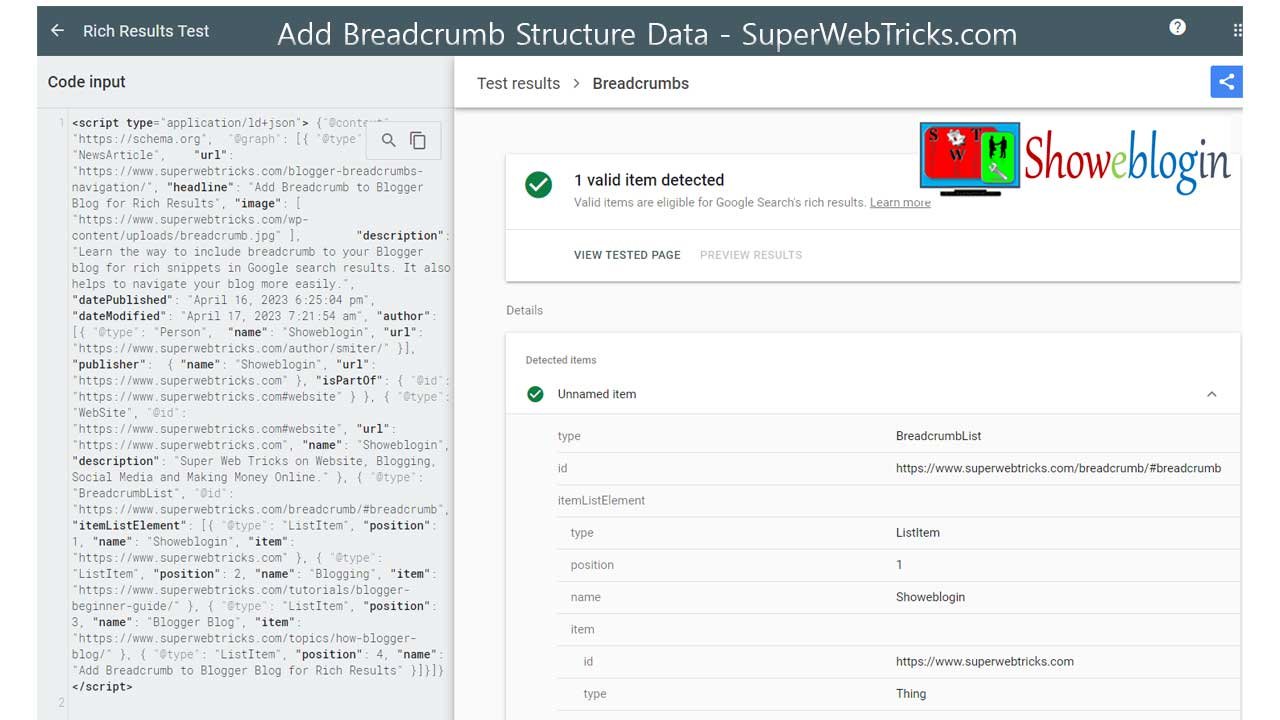This screenshot has height=720, width=1280.
Task: Click the item id superwebtricks.com URL
Action: 985,661
